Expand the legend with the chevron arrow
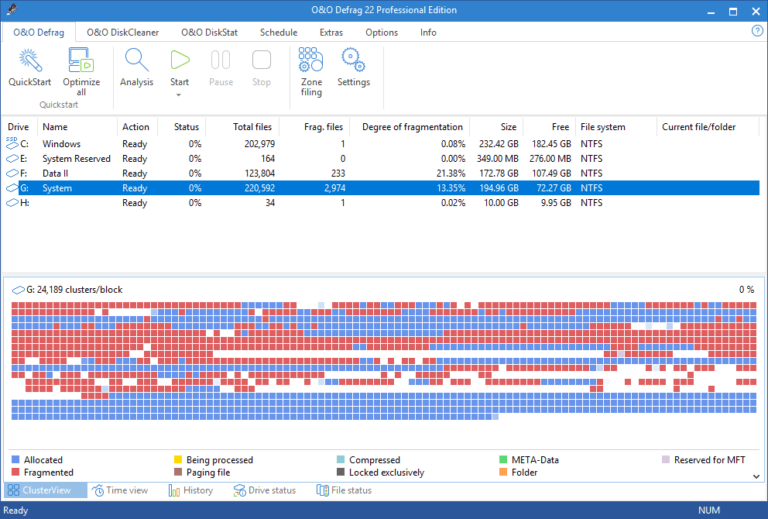768x519 pixels. click(x=756, y=476)
